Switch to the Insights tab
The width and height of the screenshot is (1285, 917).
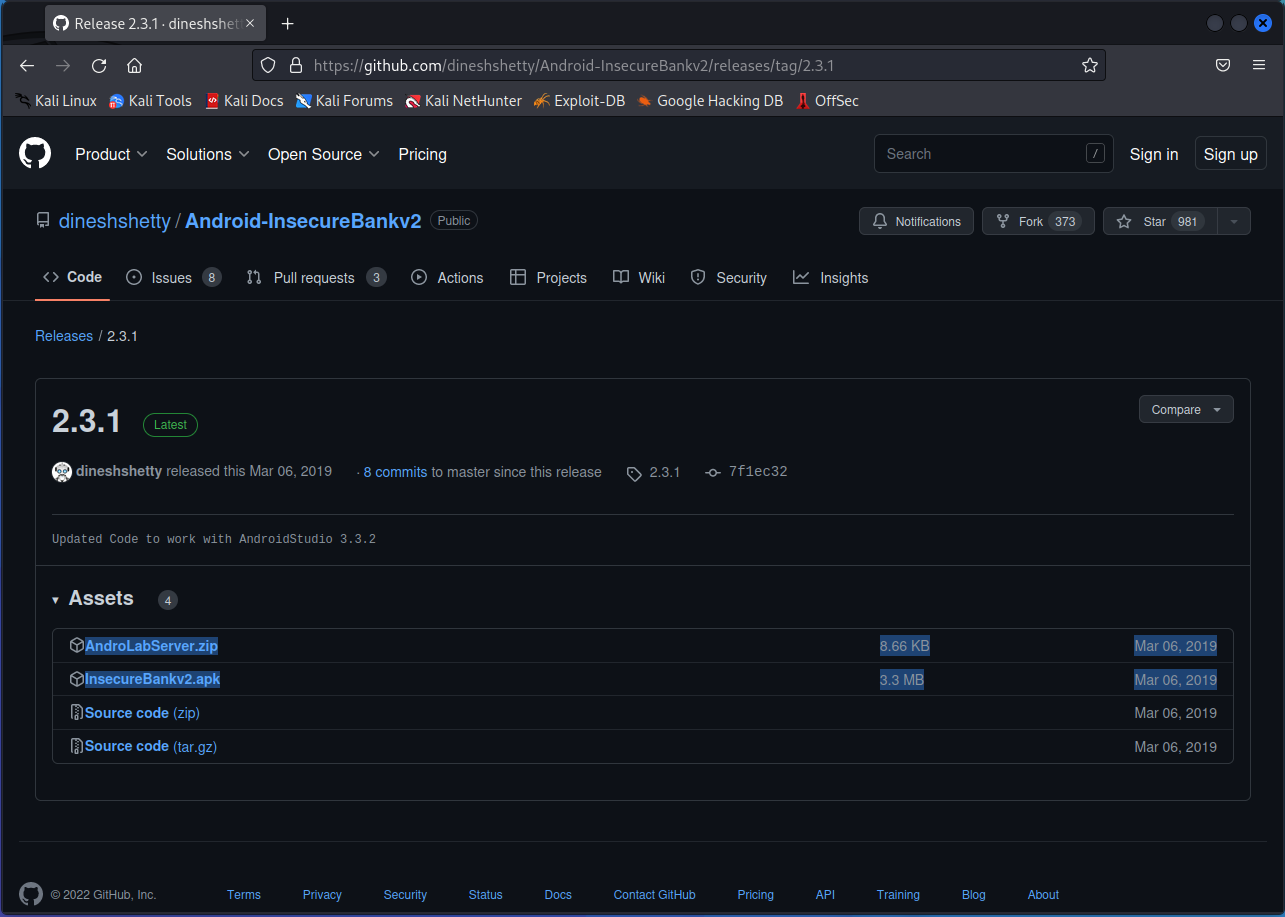pyautogui.click(x=831, y=278)
